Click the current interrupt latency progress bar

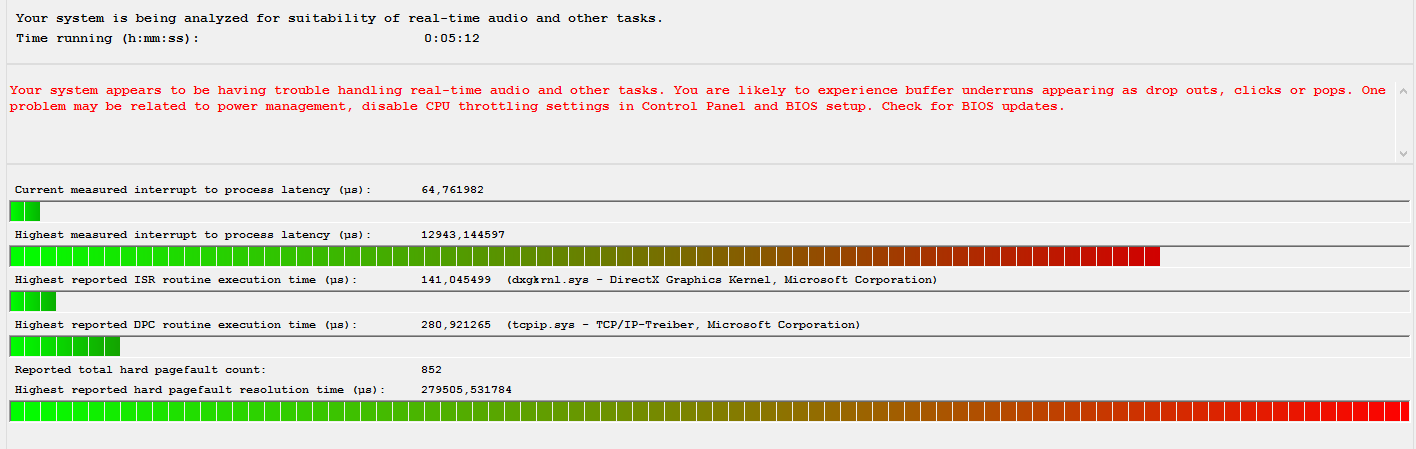pyautogui.click(x=708, y=211)
